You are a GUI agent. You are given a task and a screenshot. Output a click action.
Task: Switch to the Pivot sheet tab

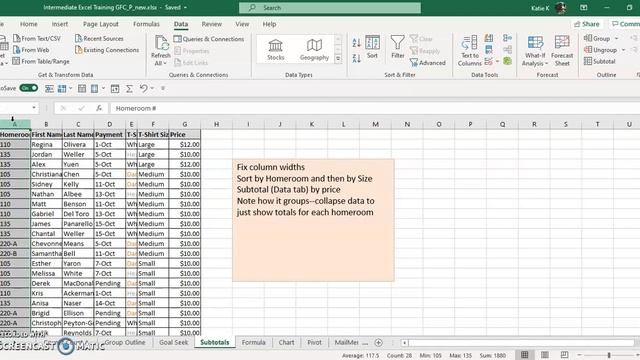[x=314, y=342]
